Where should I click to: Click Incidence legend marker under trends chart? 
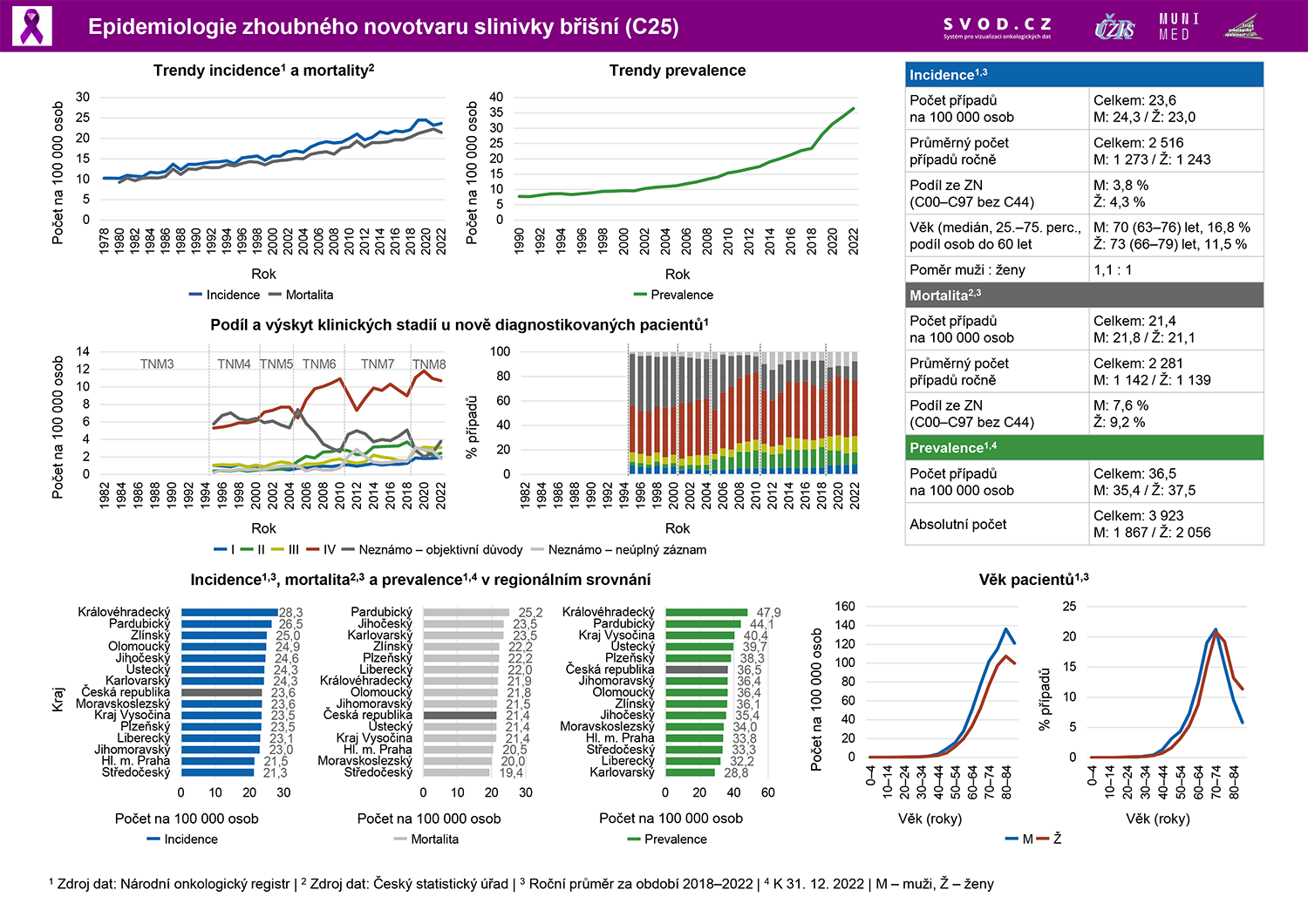196,296
